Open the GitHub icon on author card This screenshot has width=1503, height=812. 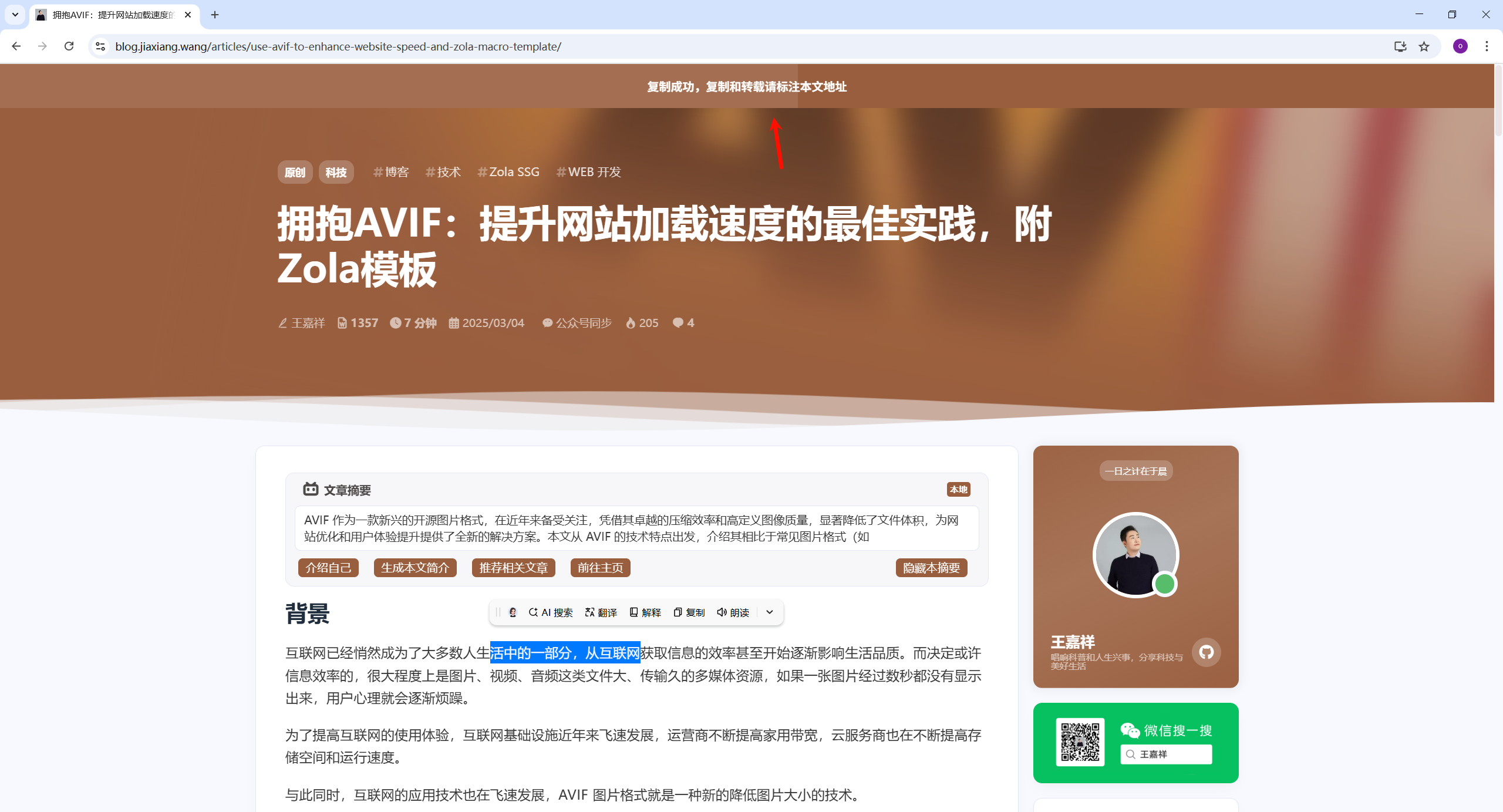tap(1207, 652)
